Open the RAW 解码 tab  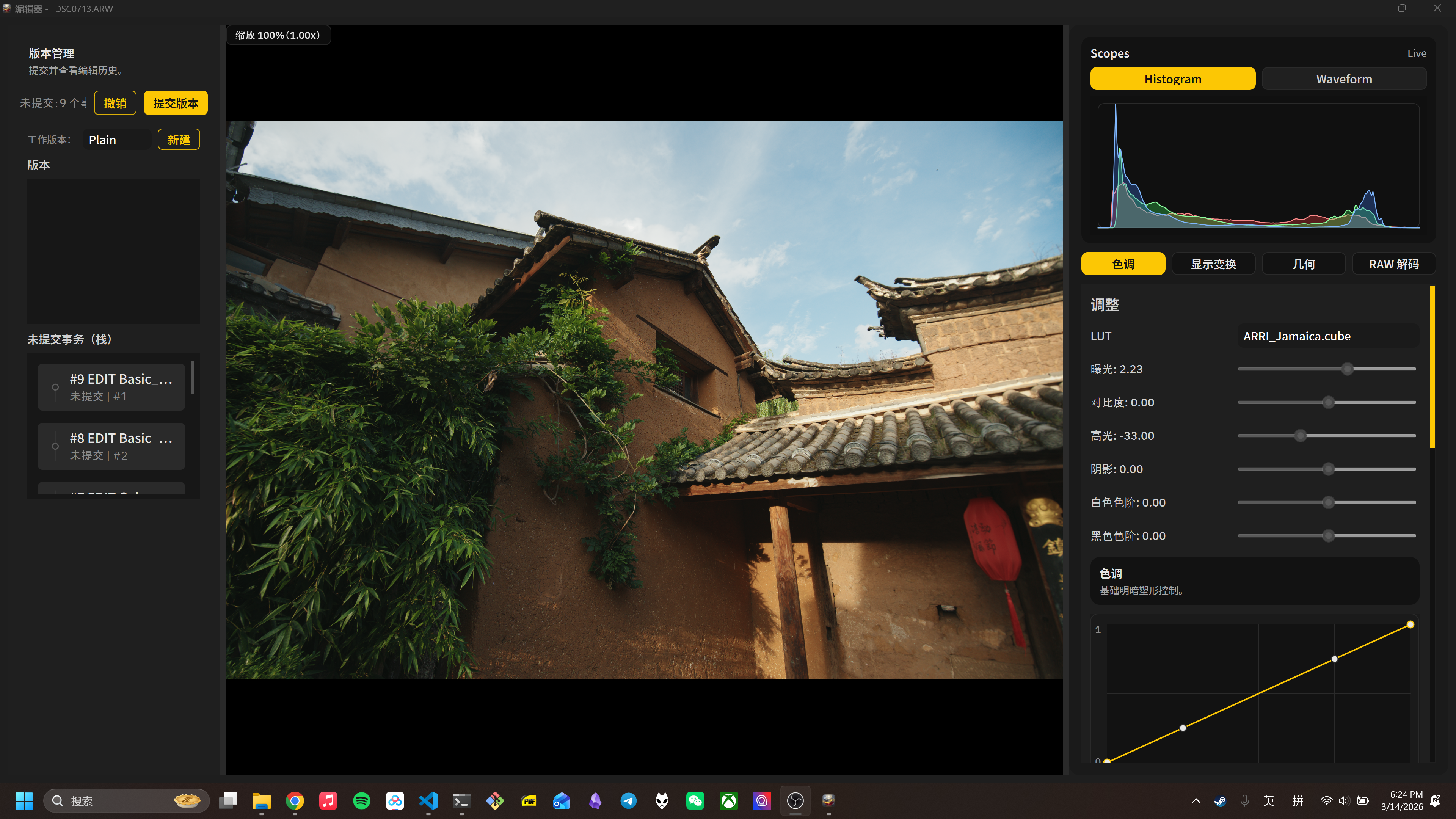(x=1393, y=264)
